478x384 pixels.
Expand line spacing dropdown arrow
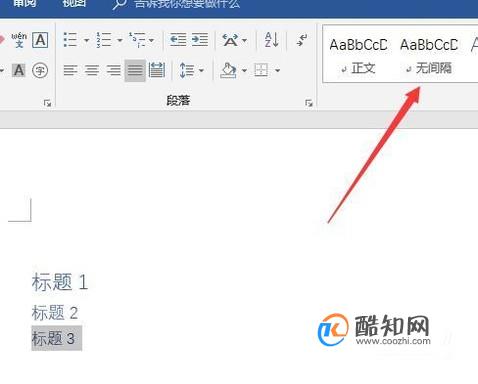[x=201, y=70]
